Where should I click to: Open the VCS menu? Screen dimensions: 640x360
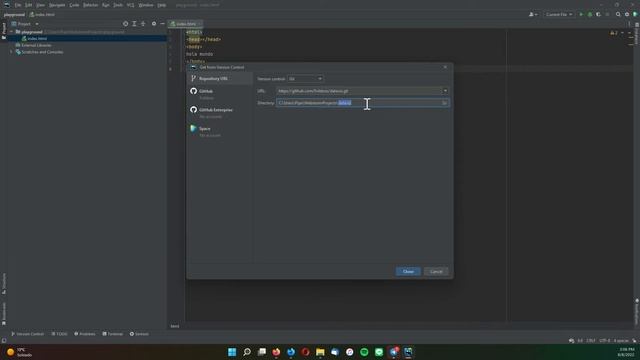coord(131,5)
